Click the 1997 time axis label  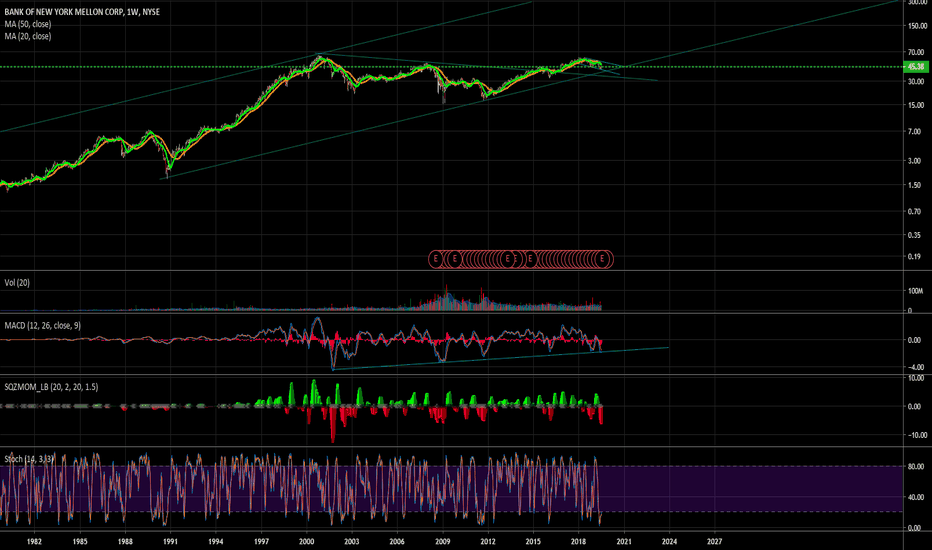261,542
